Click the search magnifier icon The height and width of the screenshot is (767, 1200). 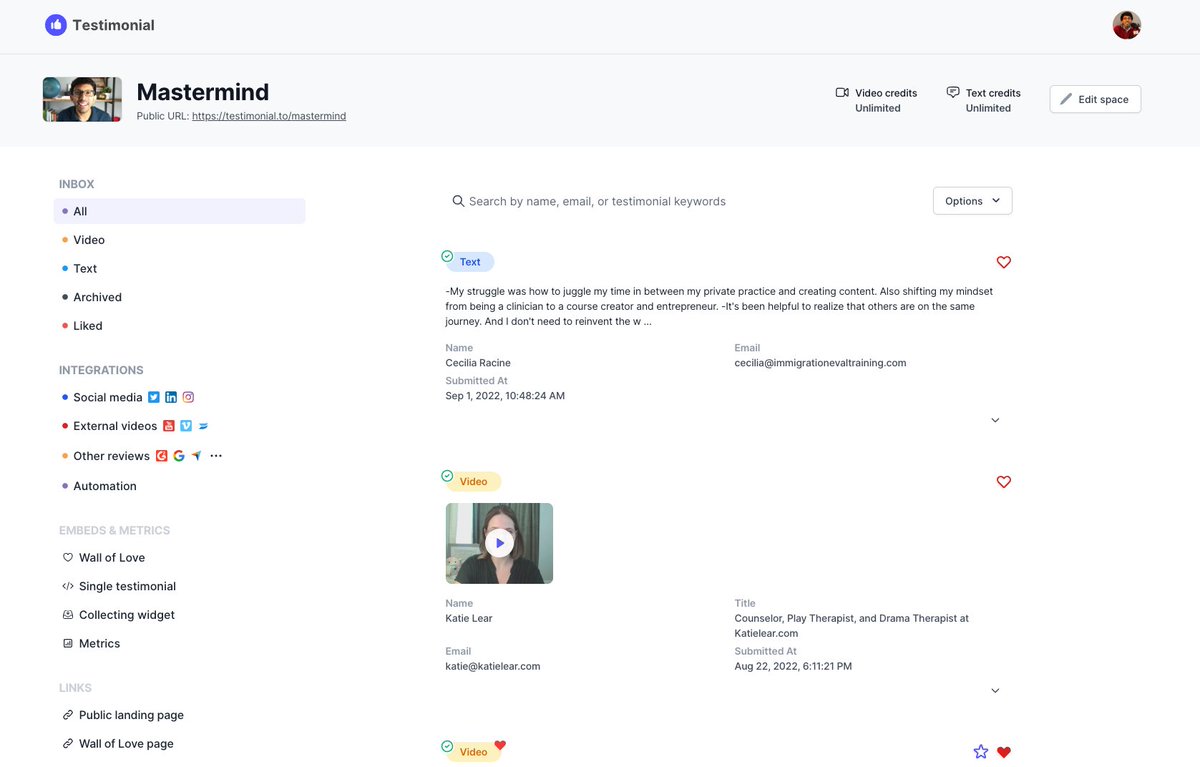[458, 201]
